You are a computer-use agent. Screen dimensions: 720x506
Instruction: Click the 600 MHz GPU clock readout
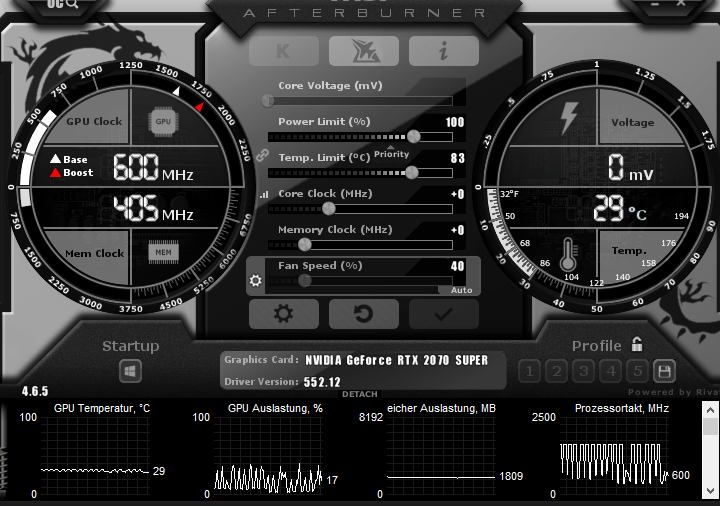153,167
